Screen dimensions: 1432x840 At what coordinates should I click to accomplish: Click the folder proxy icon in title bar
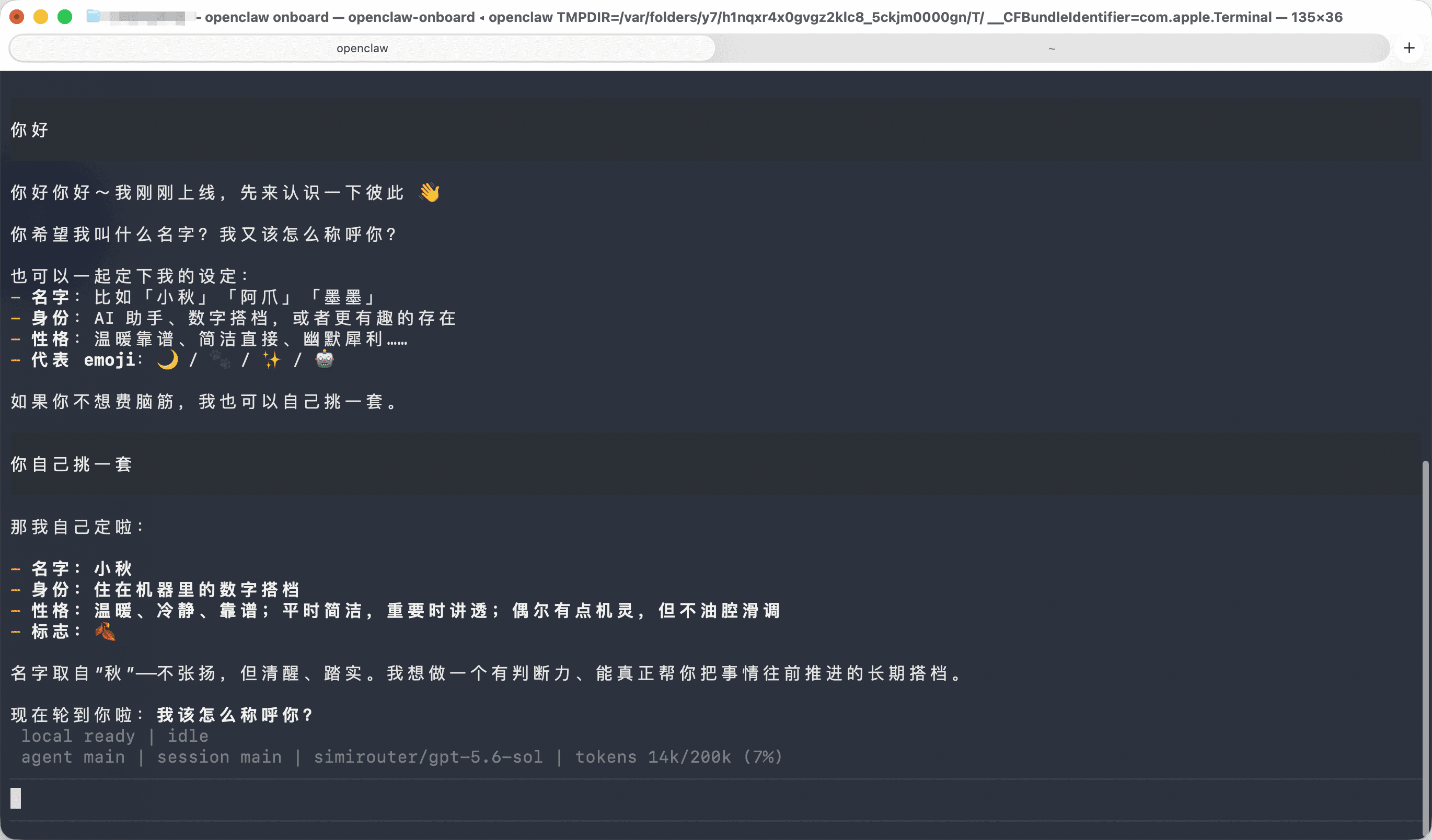[94, 17]
